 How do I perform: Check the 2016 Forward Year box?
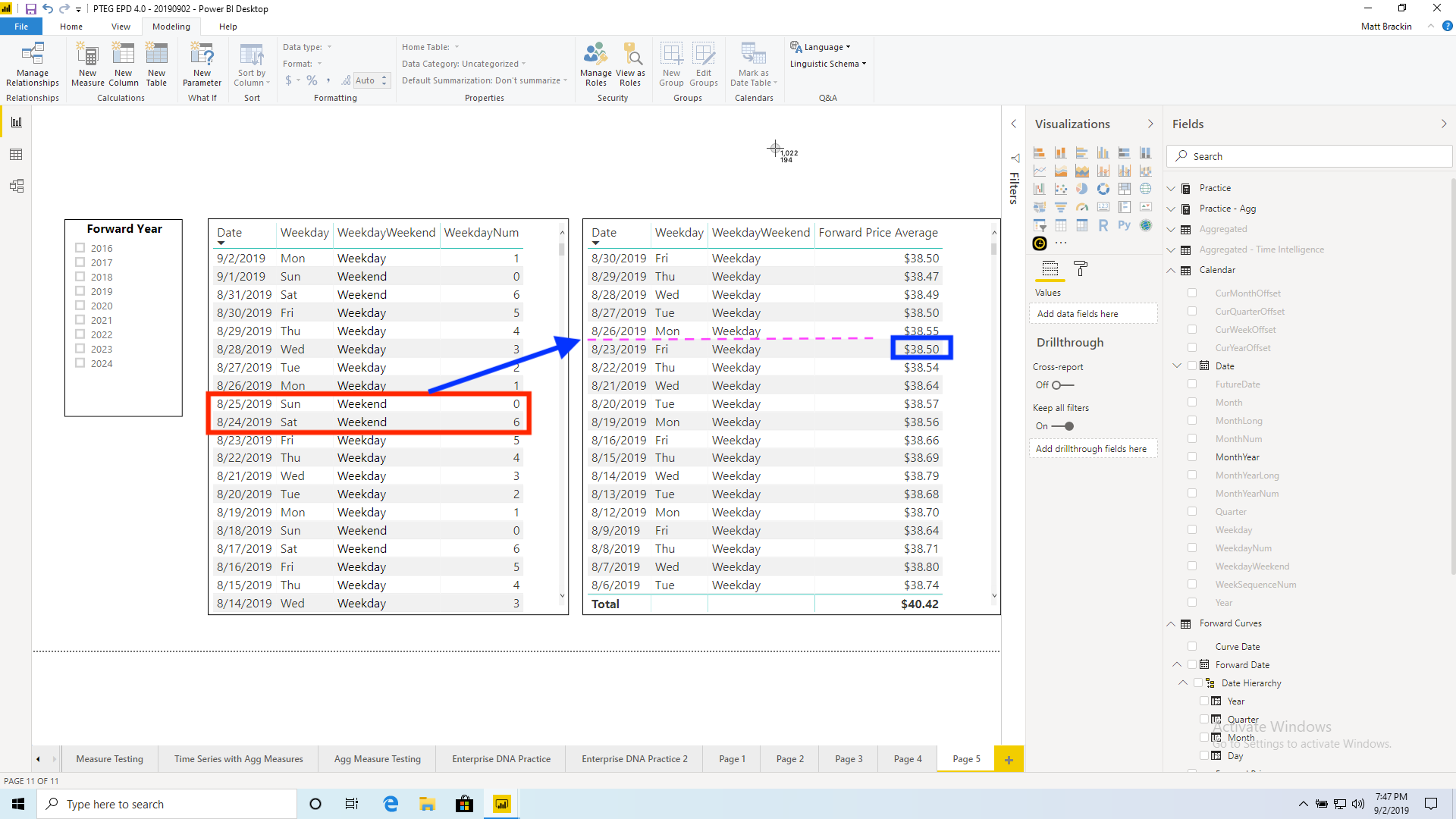(80, 247)
